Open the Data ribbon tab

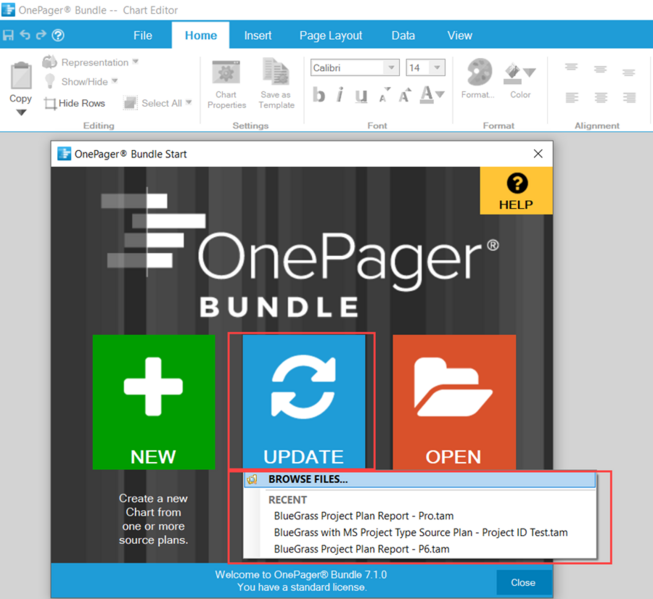click(403, 35)
